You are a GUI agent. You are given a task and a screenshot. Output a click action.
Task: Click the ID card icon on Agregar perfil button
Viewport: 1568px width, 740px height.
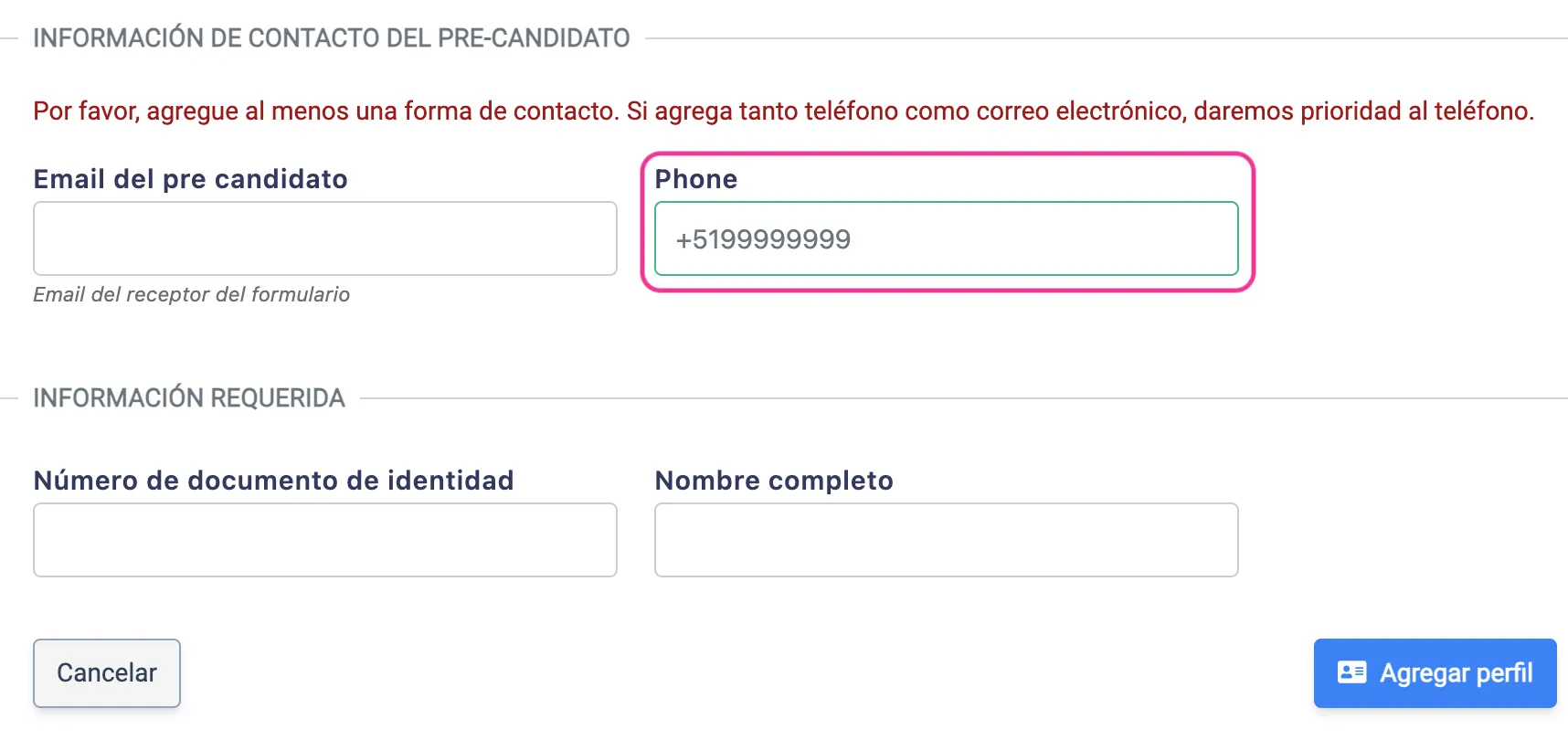(x=1351, y=673)
